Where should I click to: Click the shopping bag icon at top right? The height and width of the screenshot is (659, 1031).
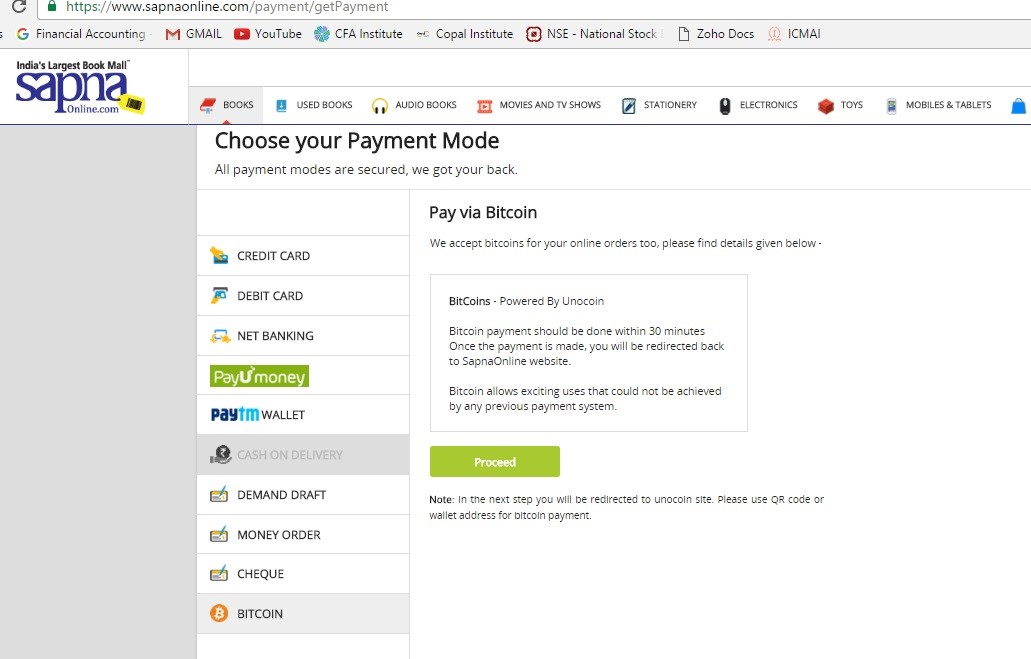(1018, 105)
